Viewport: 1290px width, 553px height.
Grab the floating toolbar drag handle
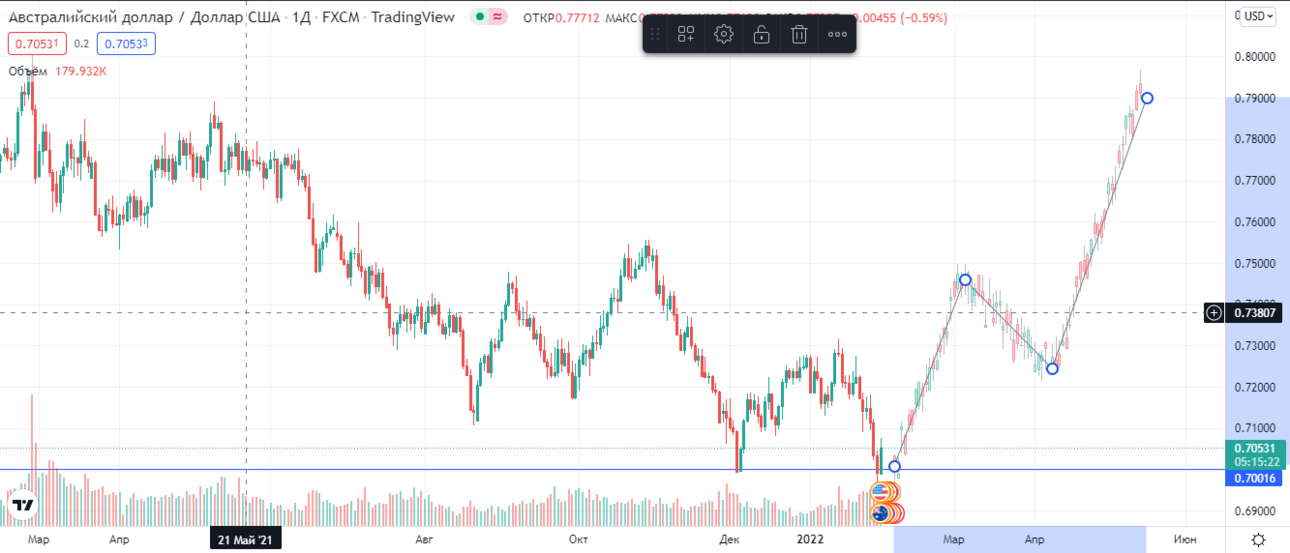pyautogui.click(x=655, y=34)
